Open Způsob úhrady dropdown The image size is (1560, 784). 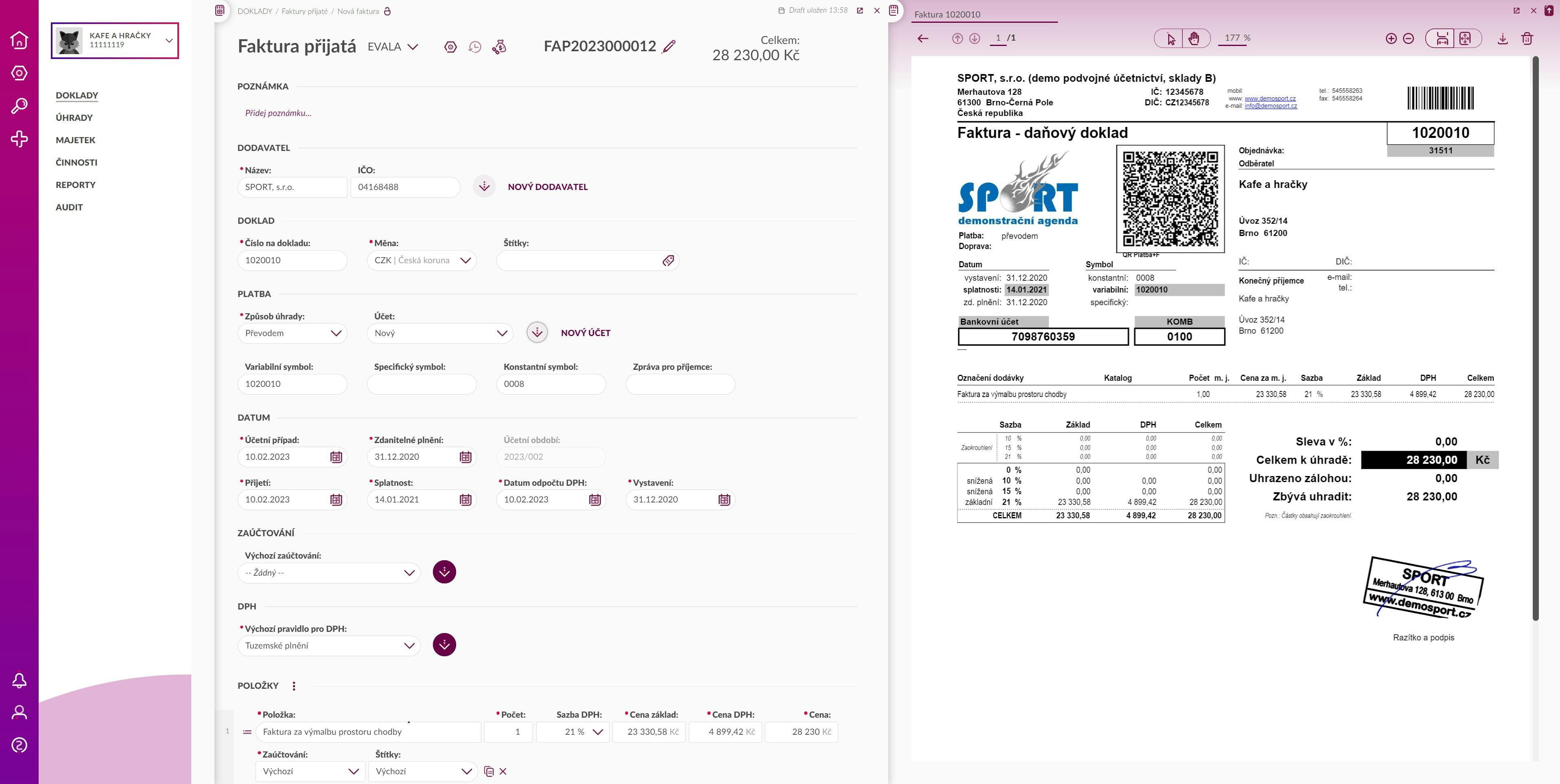coord(292,333)
